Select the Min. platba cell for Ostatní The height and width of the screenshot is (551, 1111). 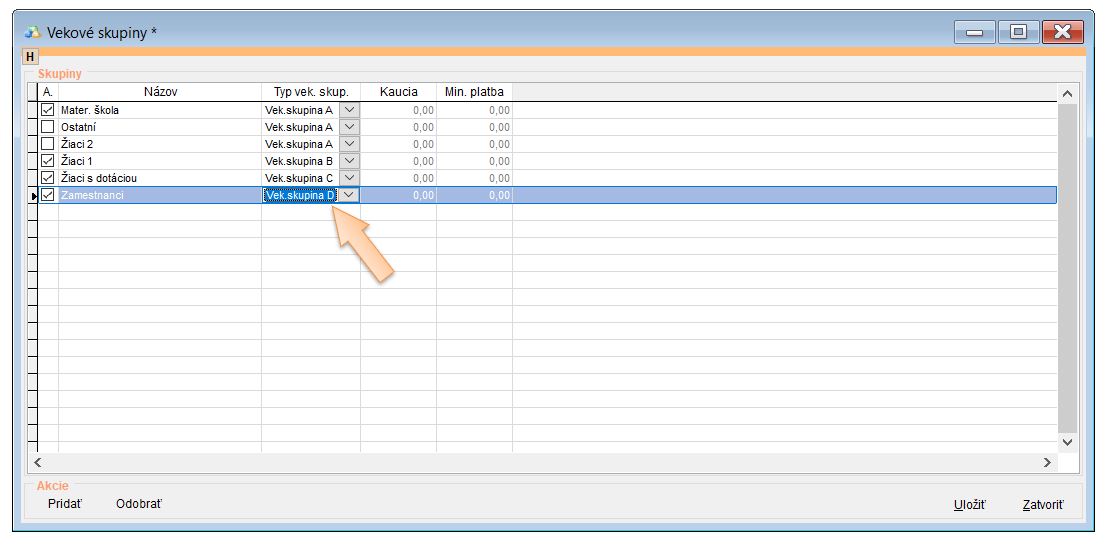[x=474, y=127]
